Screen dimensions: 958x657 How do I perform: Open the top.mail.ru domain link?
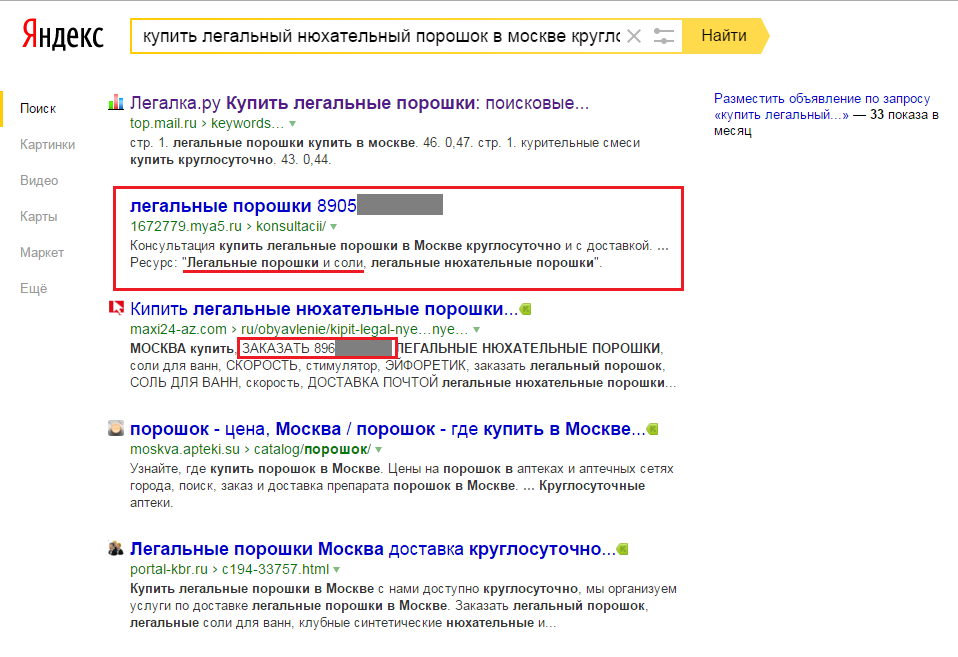click(x=163, y=123)
